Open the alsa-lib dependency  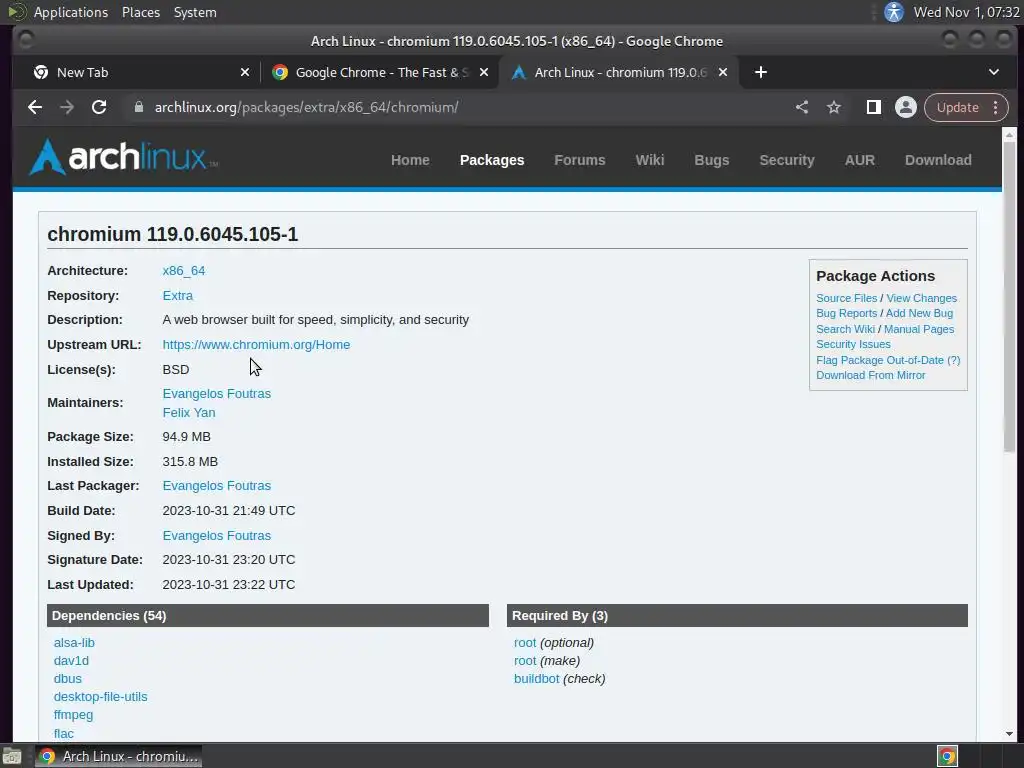tap(74, 643)
